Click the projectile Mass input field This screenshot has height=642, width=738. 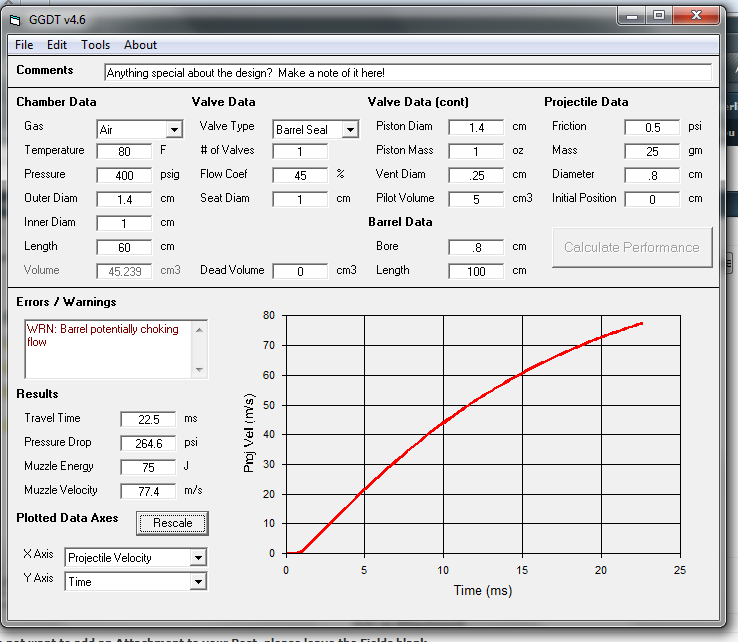coord(652,151)
